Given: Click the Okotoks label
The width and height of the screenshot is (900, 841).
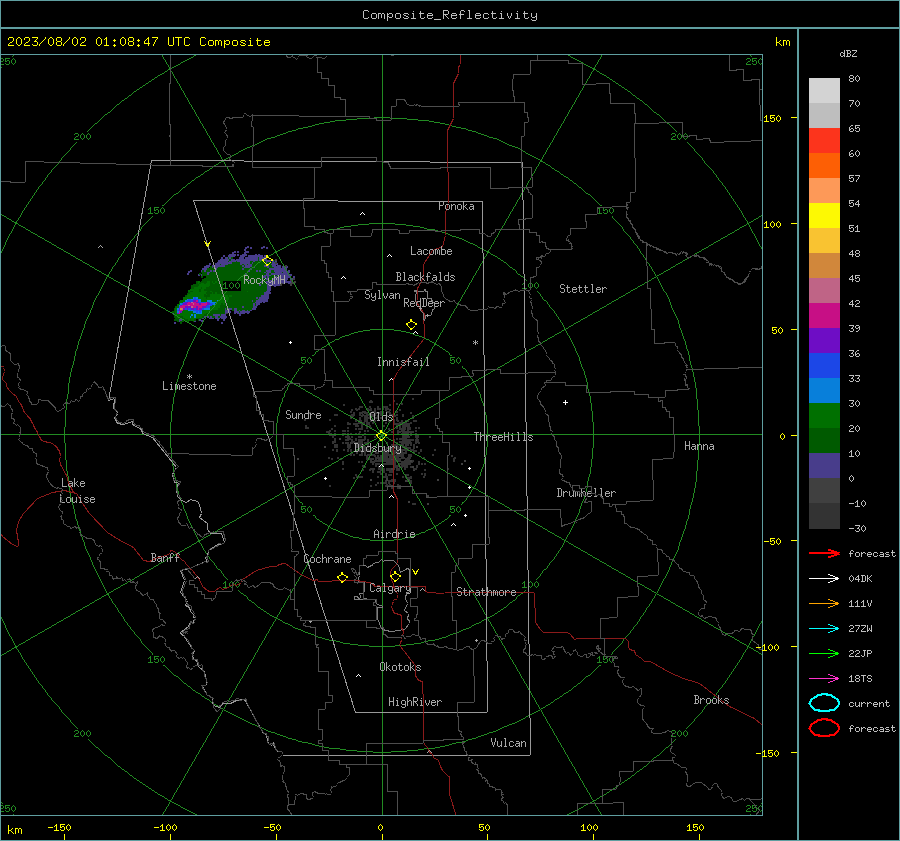Looking at the screenshot, I should point(400,667).
